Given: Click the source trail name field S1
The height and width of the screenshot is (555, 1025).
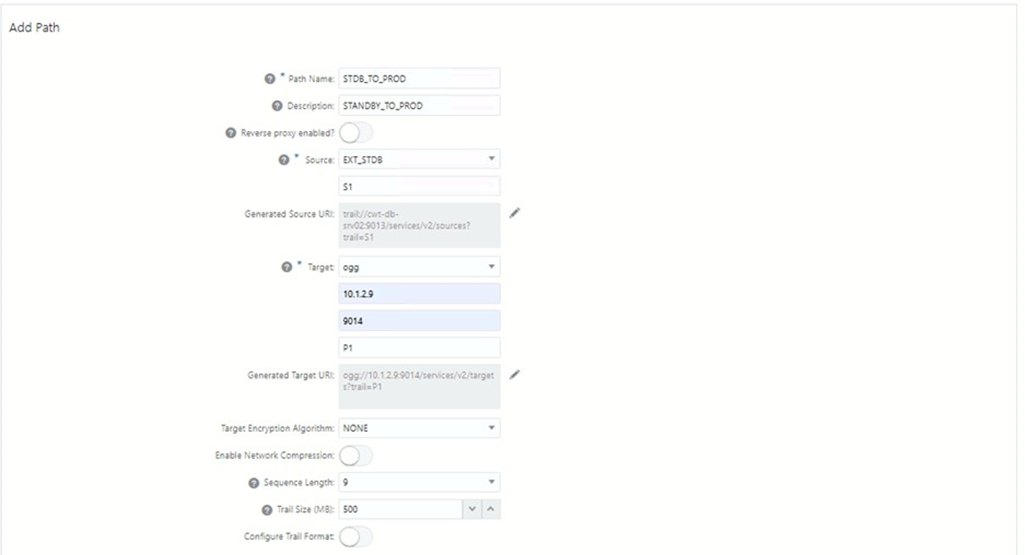Looking at the screenshot, I should (419, 186).
